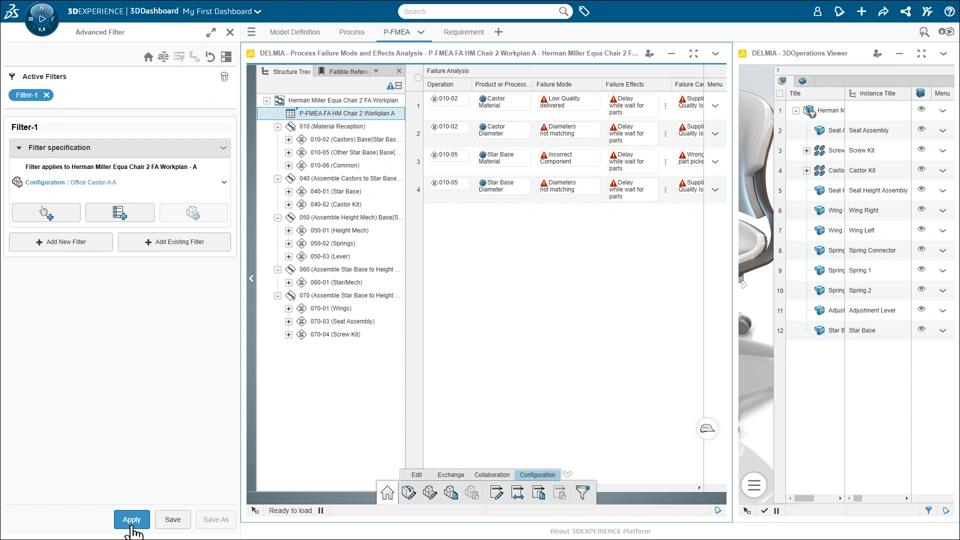Click Add Existing Filter
This screenshot has width=960, height=540.
pos(174,242)
